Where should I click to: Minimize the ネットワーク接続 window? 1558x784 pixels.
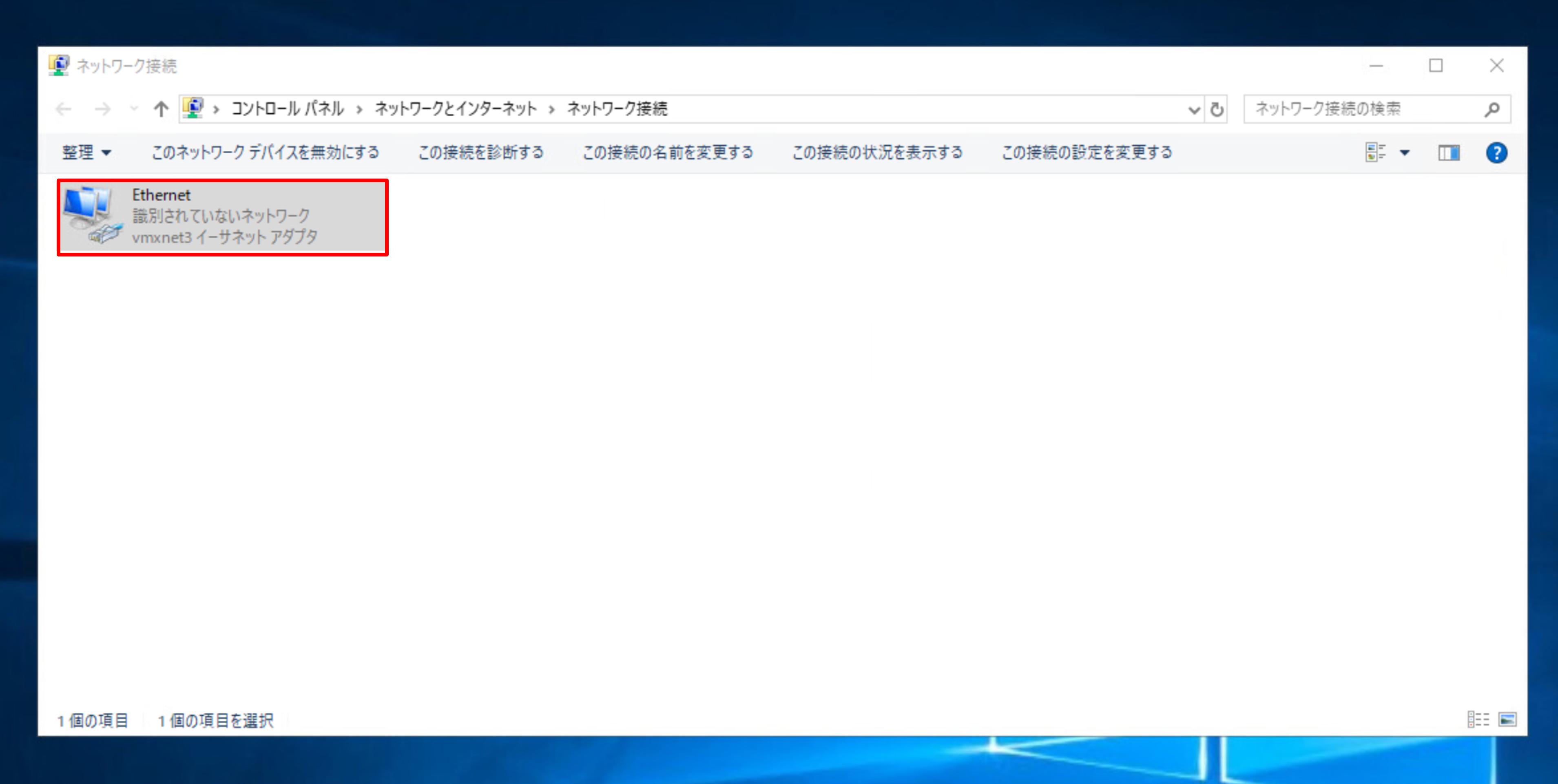(x=1377, y=65)
